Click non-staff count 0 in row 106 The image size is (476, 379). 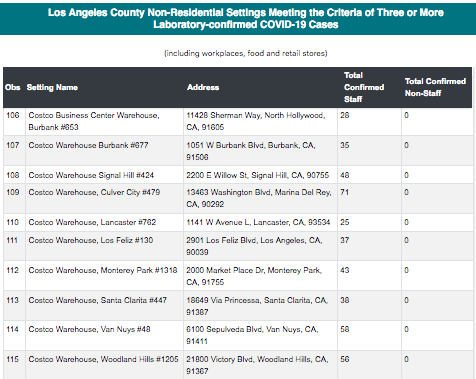(x=406, y=115)
